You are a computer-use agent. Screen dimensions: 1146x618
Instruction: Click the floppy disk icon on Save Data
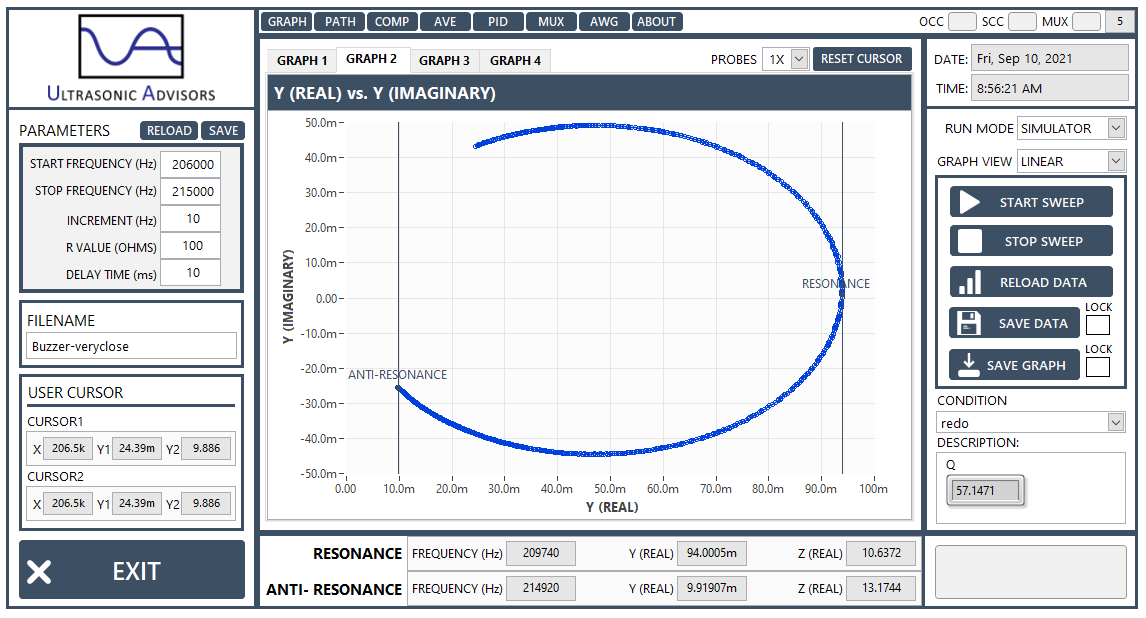(x=968, y=323)
